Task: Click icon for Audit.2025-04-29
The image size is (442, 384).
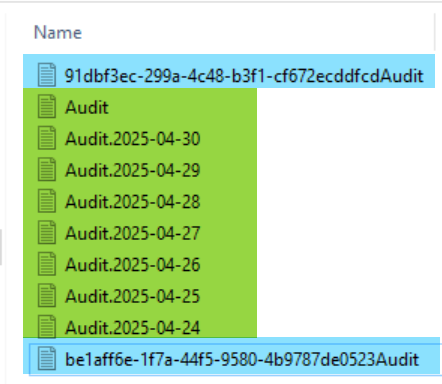Action: [46, 169]
